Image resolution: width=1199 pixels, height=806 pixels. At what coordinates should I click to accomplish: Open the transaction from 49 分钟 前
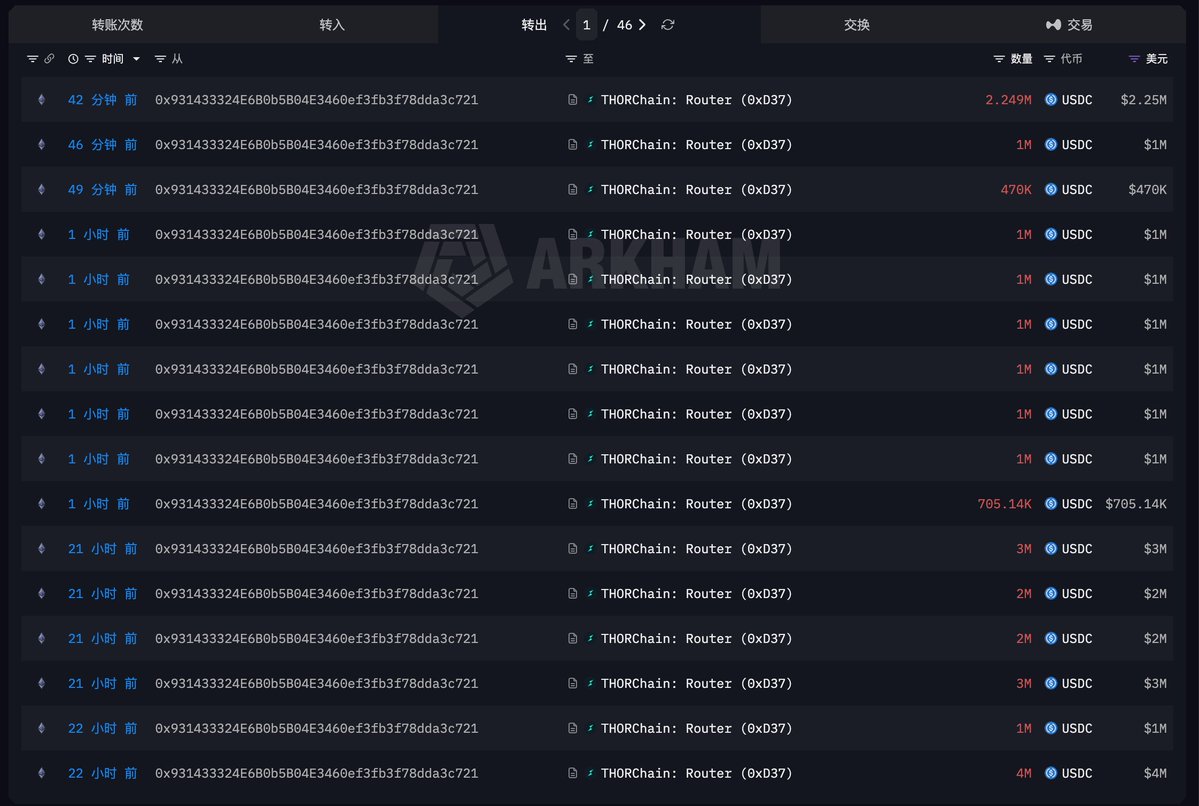click(x=102, y=190)
